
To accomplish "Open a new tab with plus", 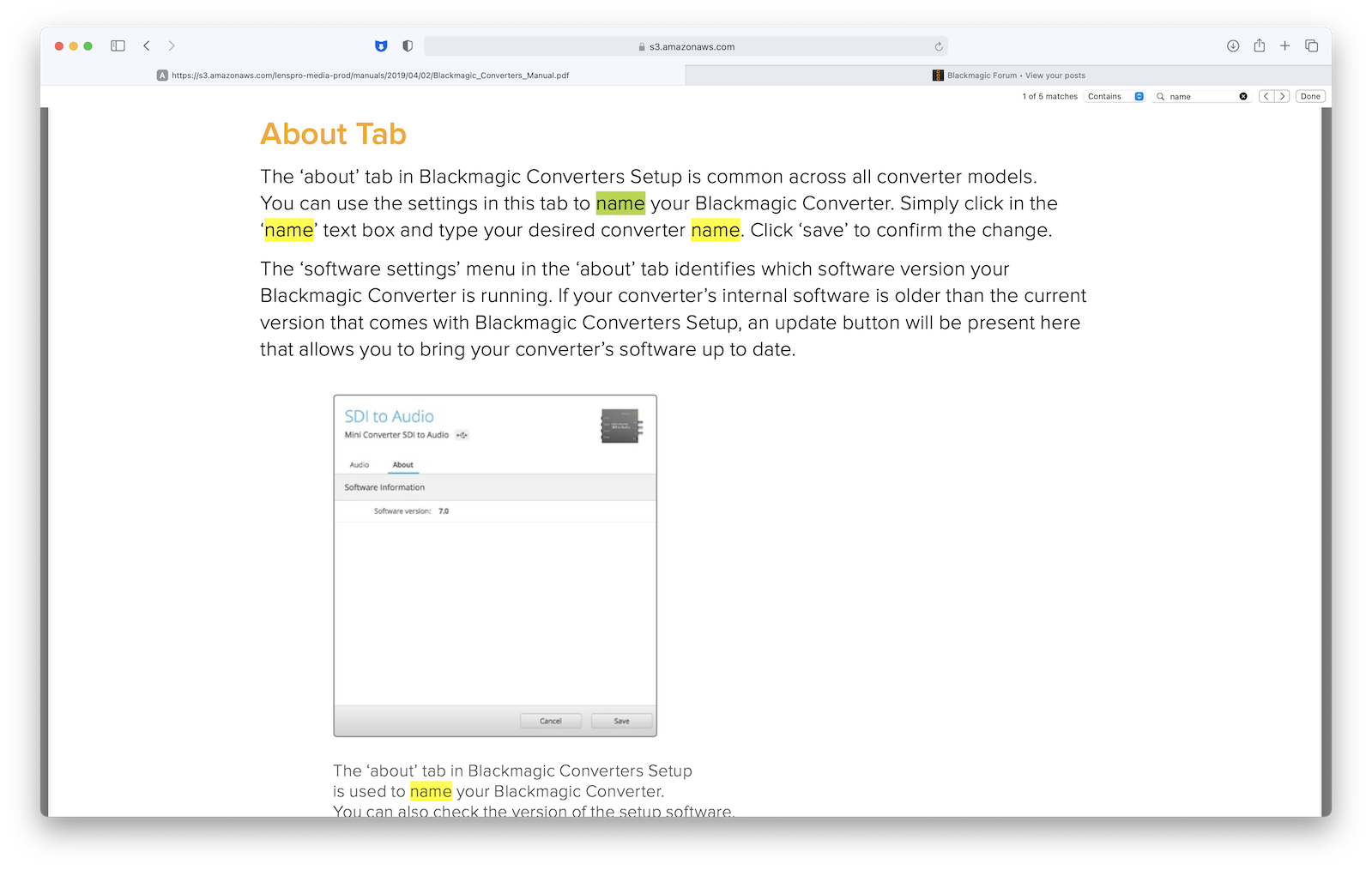I will click(1284, 46).
